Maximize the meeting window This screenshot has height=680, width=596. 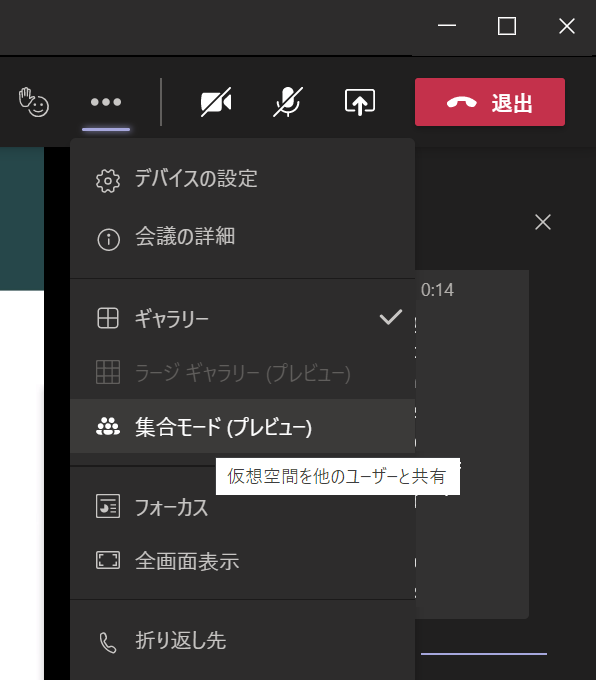tap(507, 26)
